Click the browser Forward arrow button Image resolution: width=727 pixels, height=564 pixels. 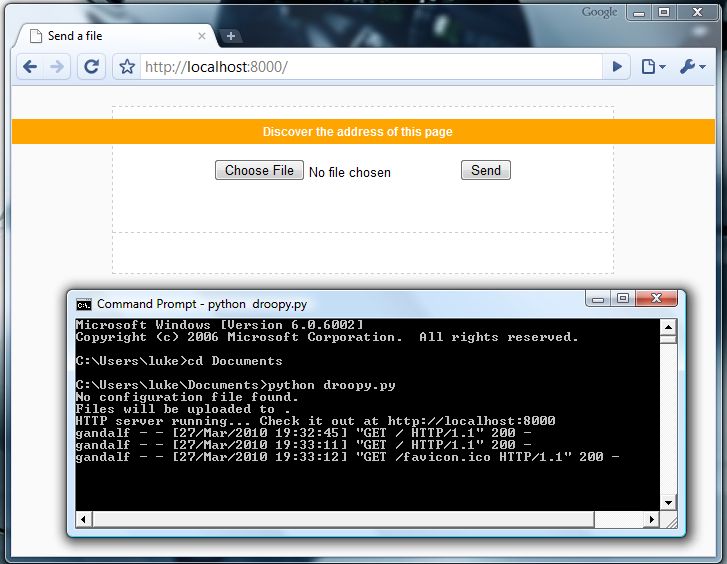[57, 67]
